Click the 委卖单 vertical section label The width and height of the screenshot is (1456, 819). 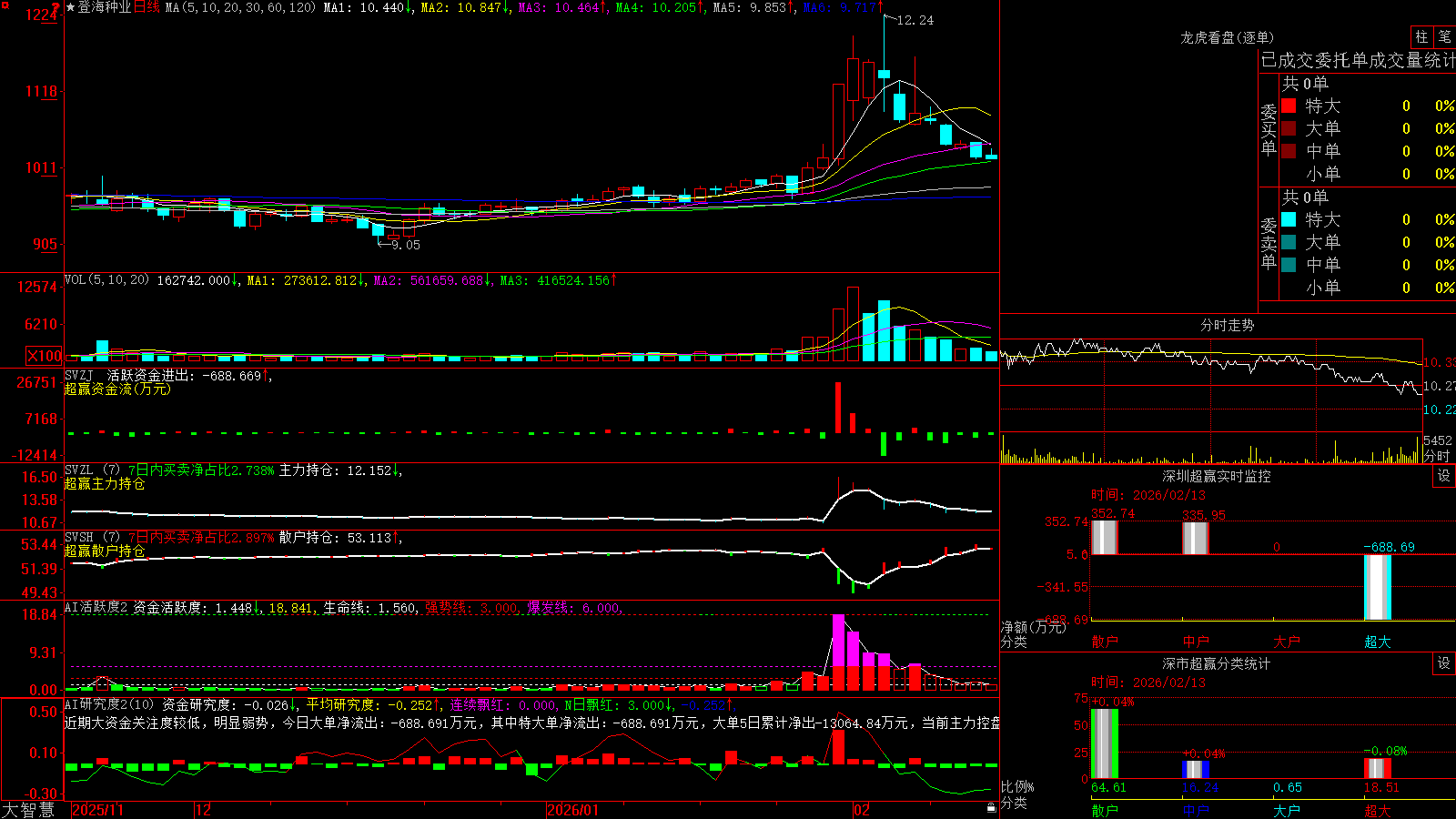(x=1269, y=244)
